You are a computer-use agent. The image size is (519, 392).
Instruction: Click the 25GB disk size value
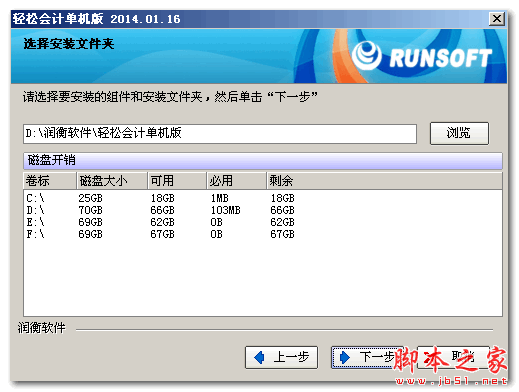[90, 198]
